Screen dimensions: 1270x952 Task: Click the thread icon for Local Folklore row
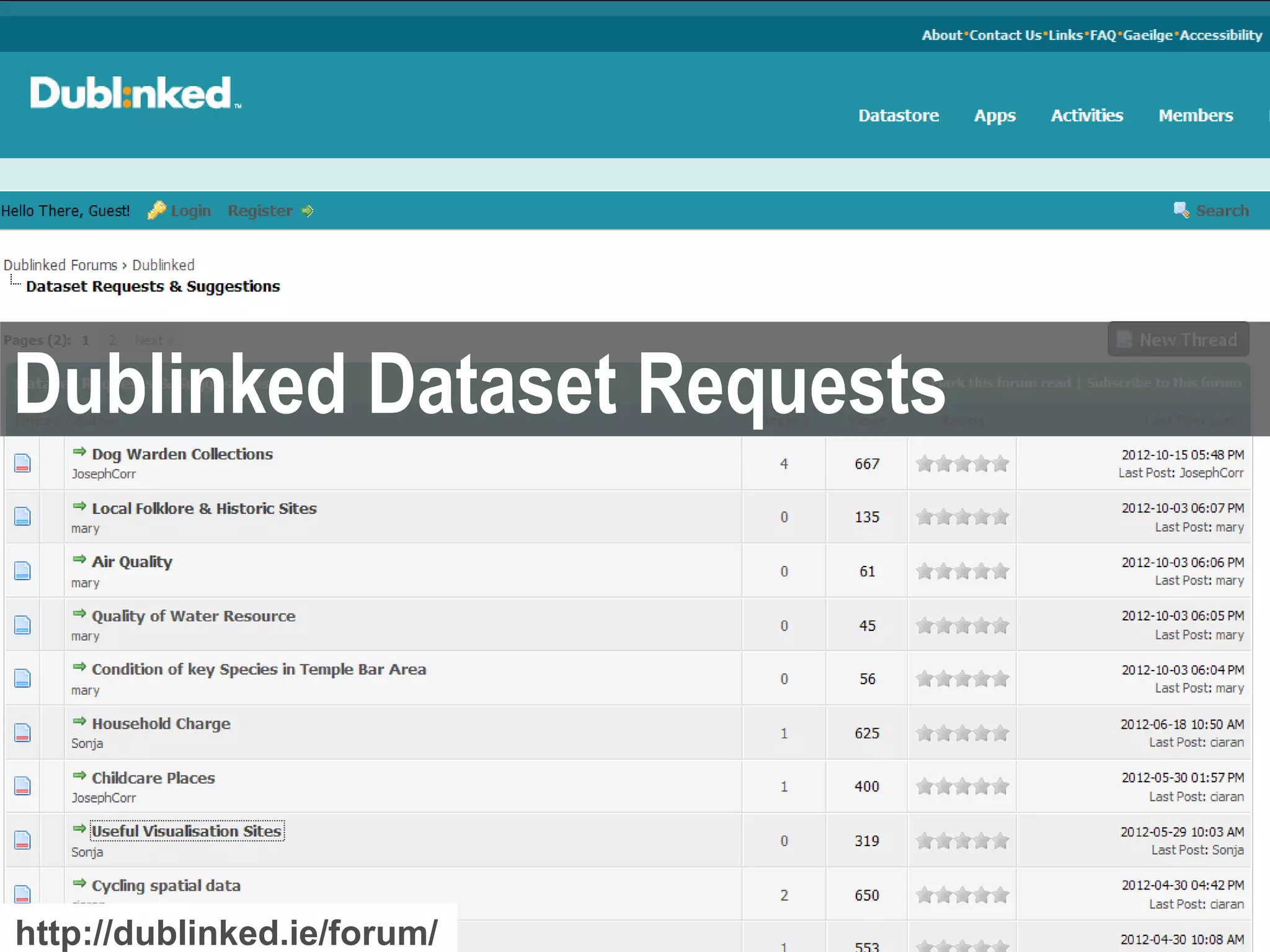(x=22, y=516)
